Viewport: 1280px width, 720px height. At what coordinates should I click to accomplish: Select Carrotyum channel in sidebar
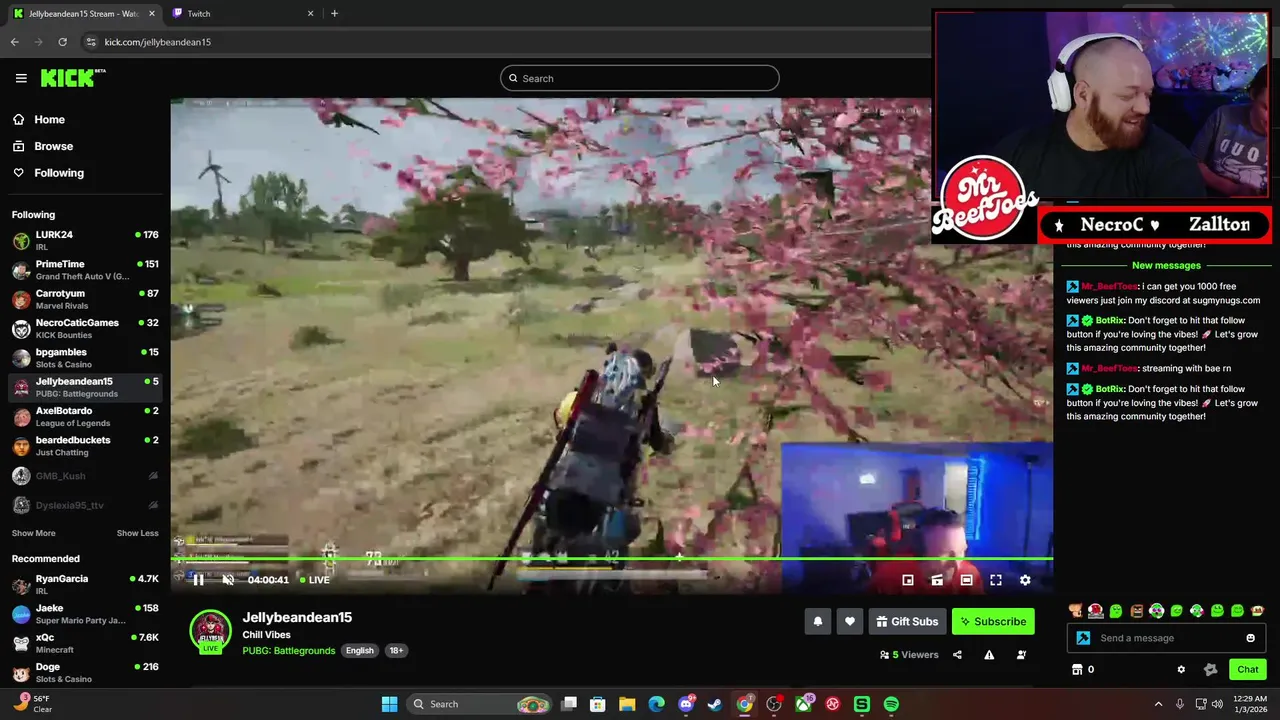(x=85, y=299)
